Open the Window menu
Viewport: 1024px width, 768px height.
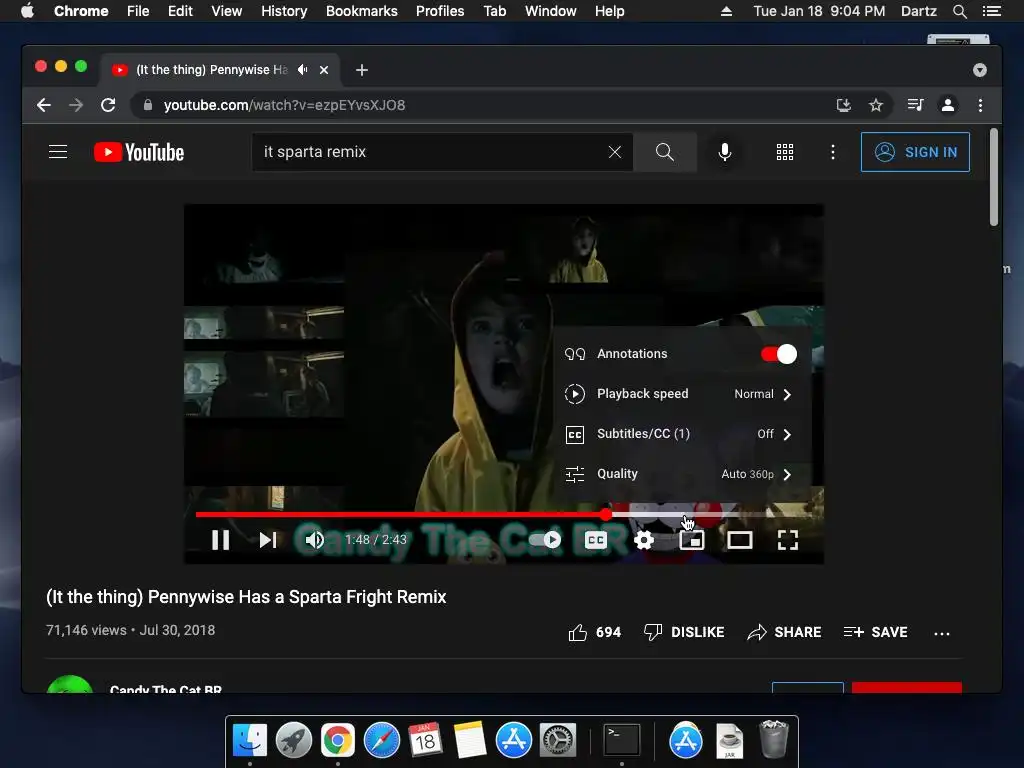[x=551, y=11]
